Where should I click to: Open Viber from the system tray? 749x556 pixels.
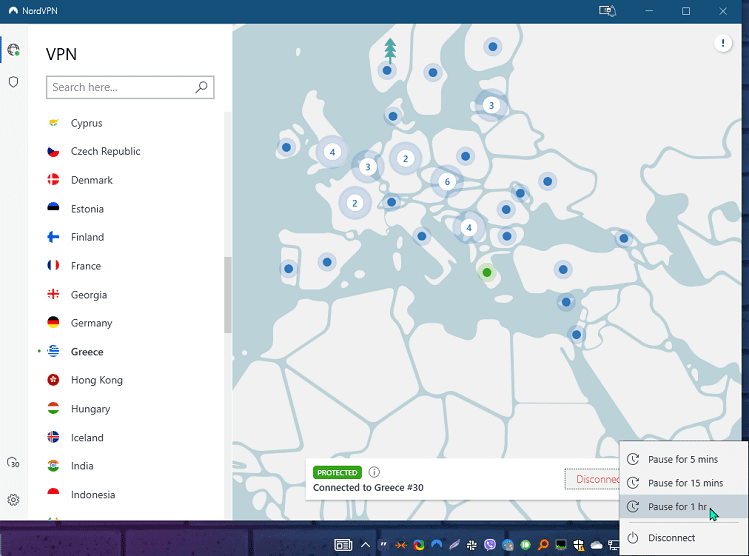coord(490,545)
